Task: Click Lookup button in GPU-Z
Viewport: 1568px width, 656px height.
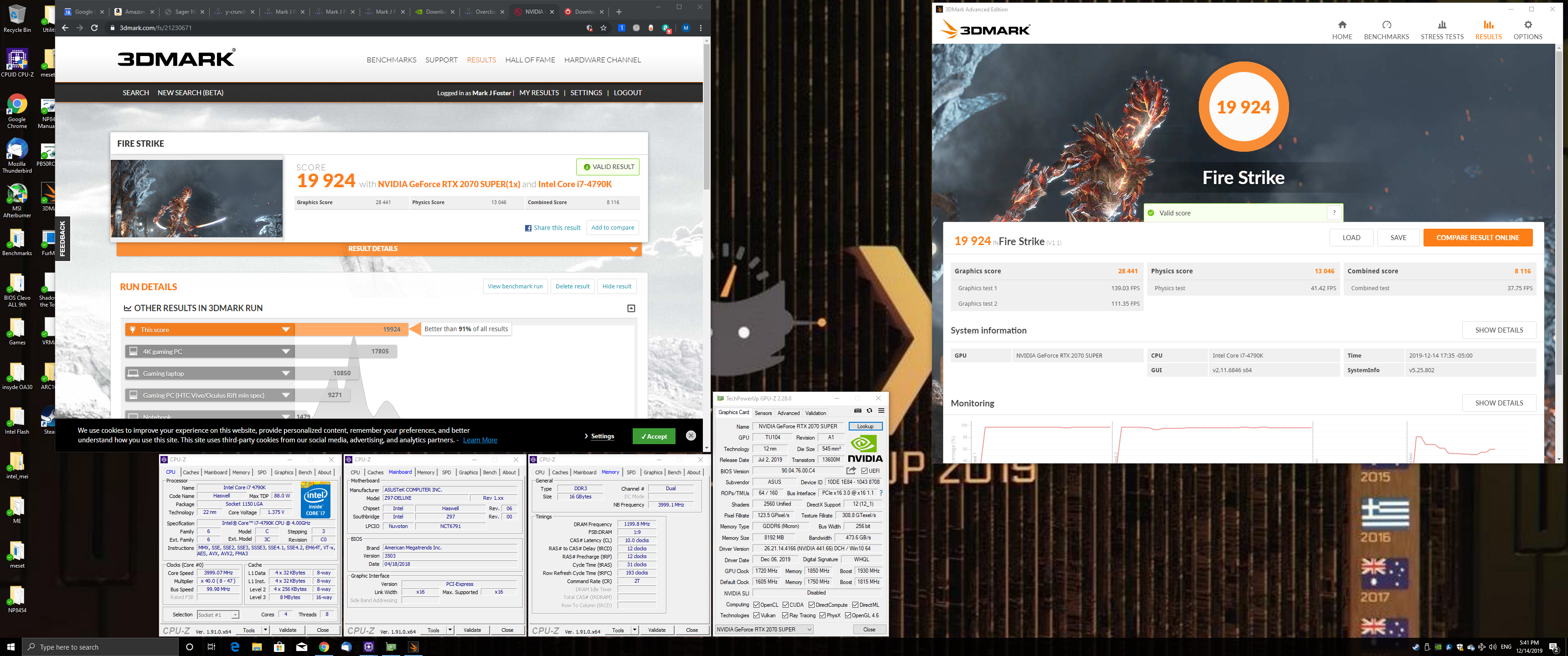Action: [x=865, y=426]
